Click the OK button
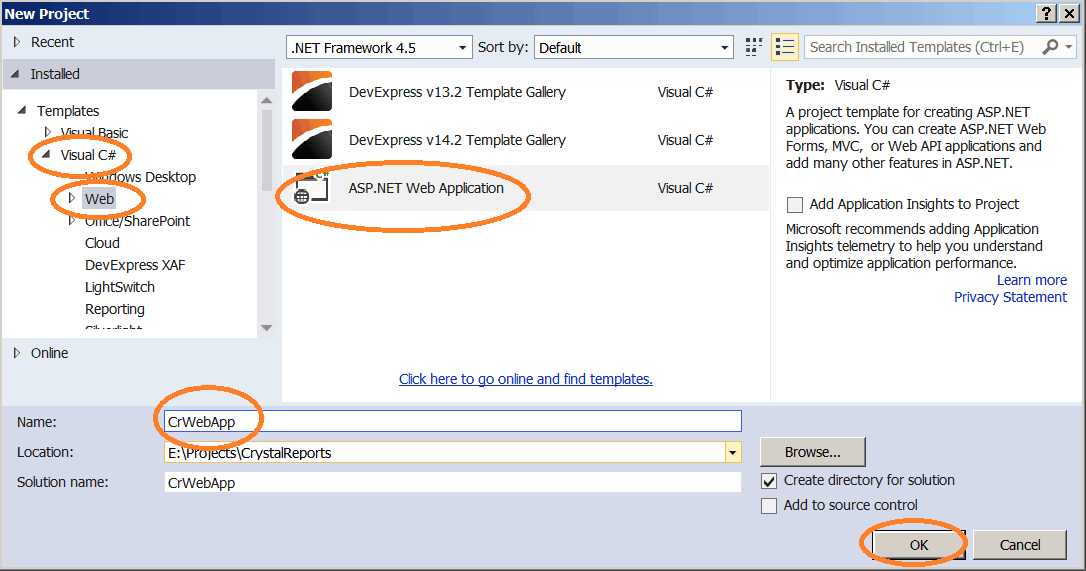This screenshot has width=1086, height=571. coord(918,545)
